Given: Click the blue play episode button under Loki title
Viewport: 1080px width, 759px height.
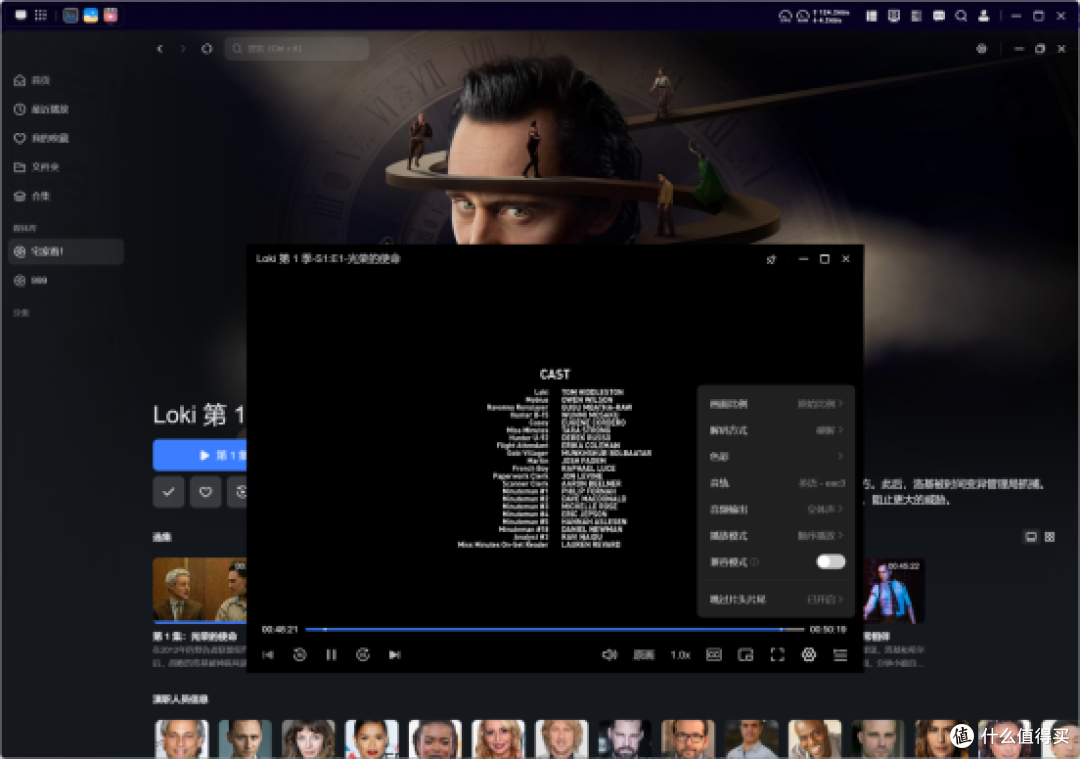Looking at the screenshot, I should coord(200,455).
